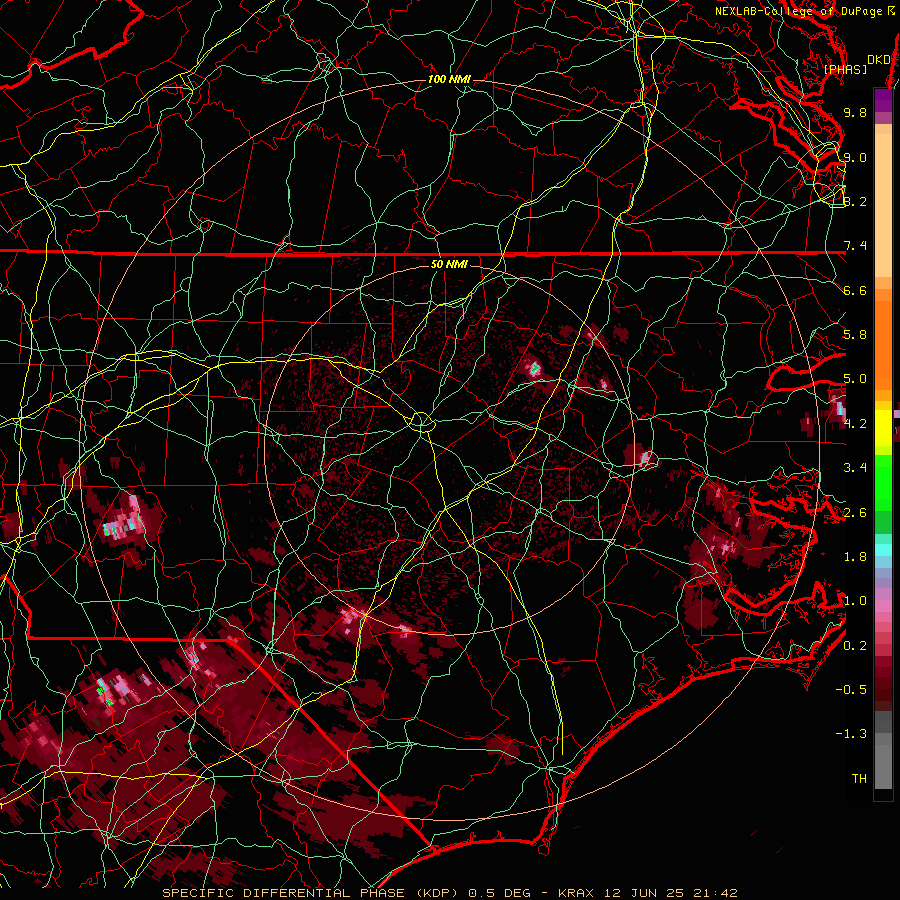Click the -1.3 scale value

click(x=851, y=734)
